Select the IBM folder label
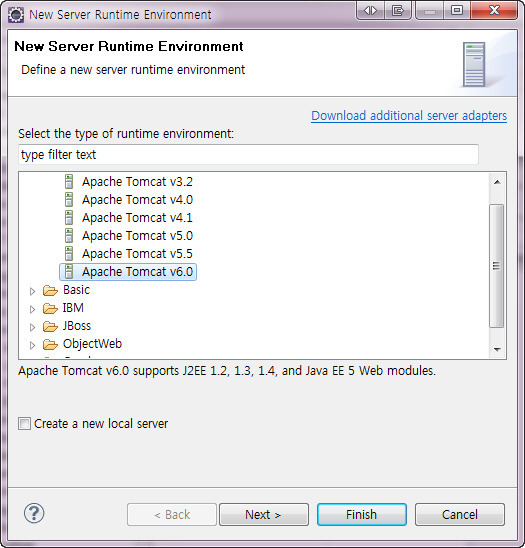Viewport: 525px width, 548px height. (73, 308)
